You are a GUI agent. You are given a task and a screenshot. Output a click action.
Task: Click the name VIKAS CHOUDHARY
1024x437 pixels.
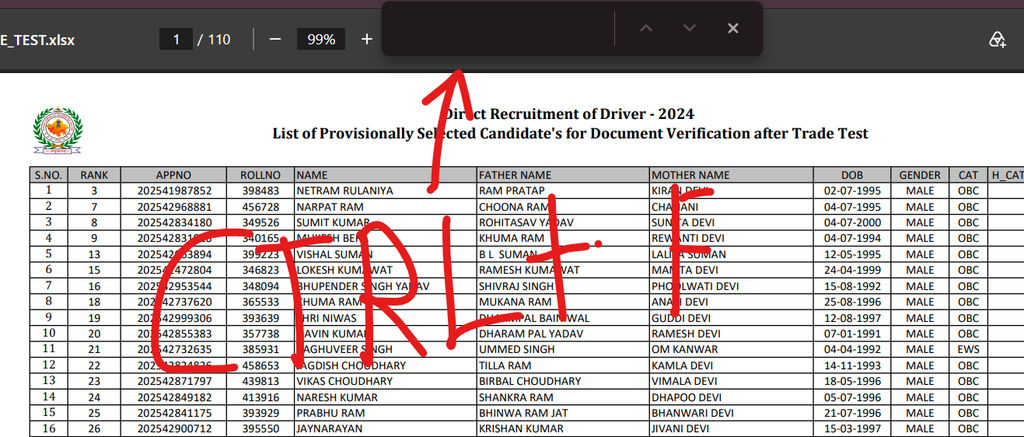coord(344,381)
